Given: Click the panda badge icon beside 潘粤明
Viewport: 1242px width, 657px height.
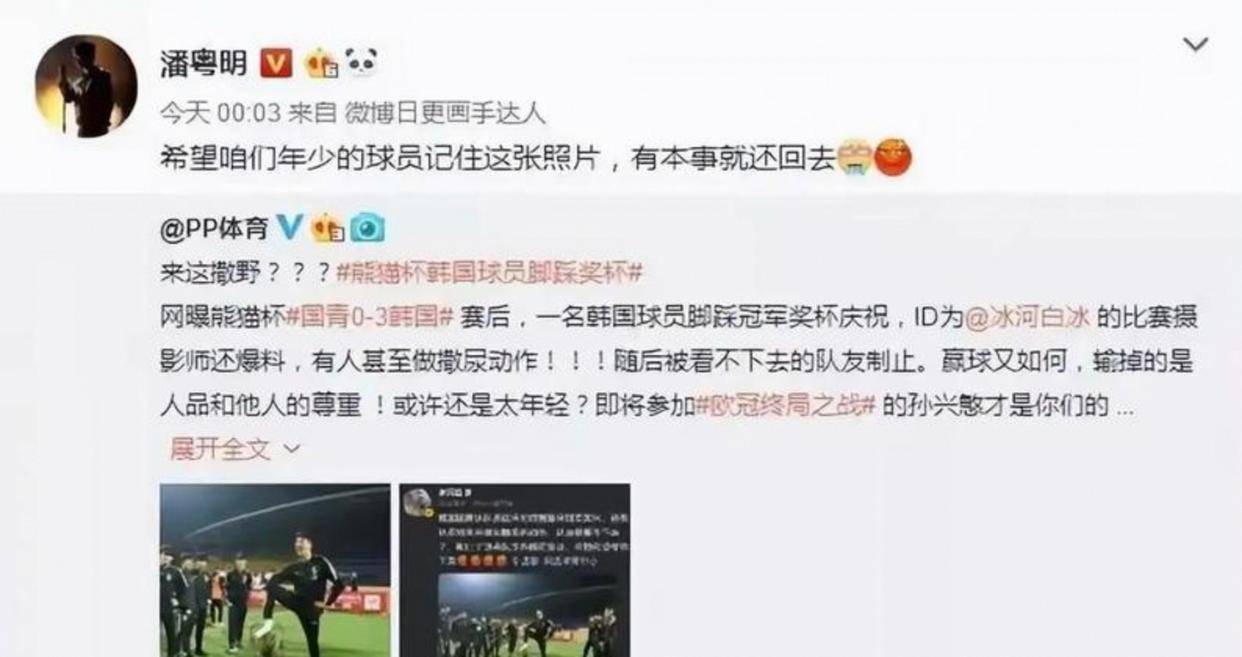Looking at the screenshot, I should (361, 63).
